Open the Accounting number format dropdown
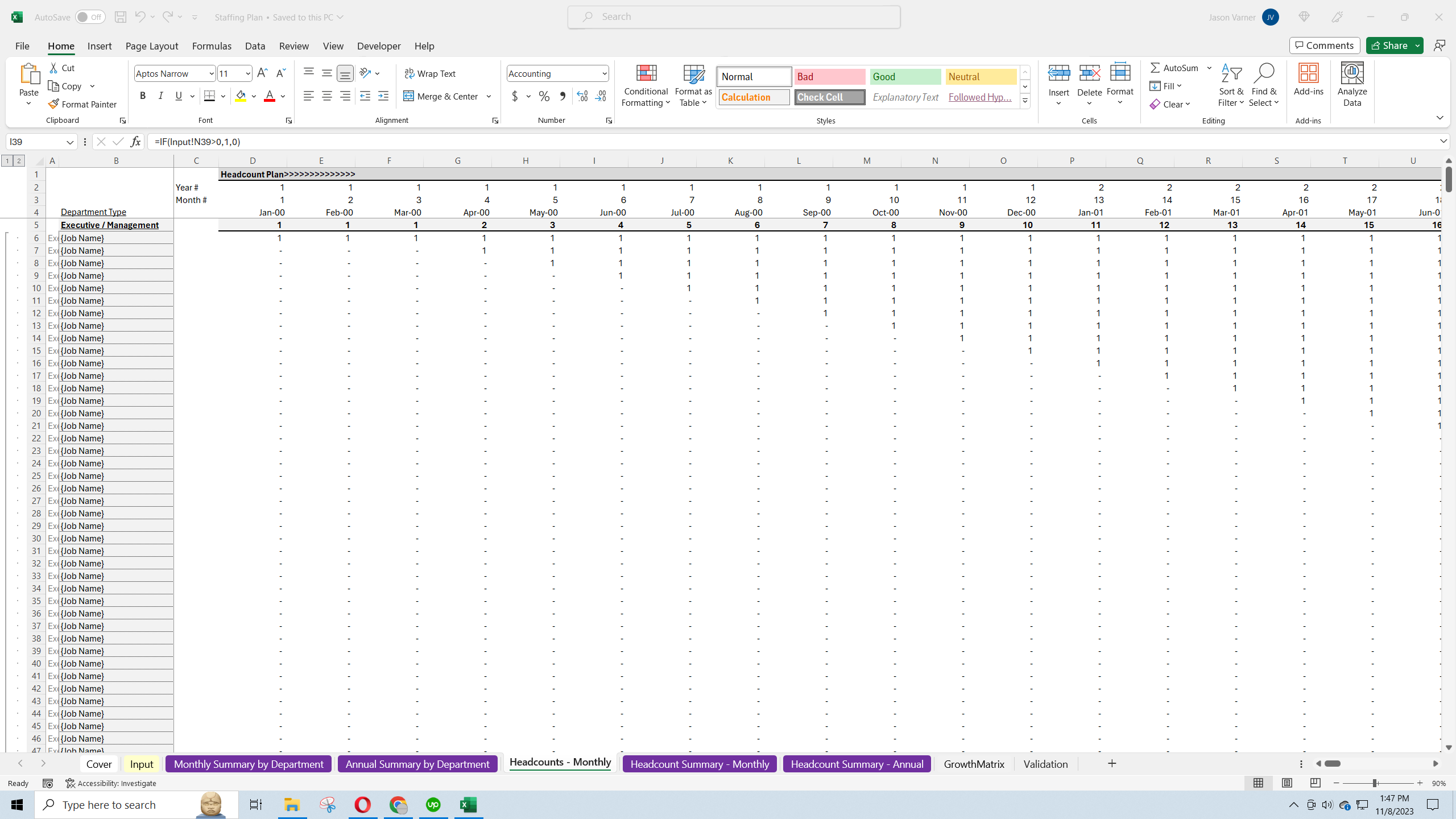This screenshot has width=1456, height=819. tap(604, 73)
